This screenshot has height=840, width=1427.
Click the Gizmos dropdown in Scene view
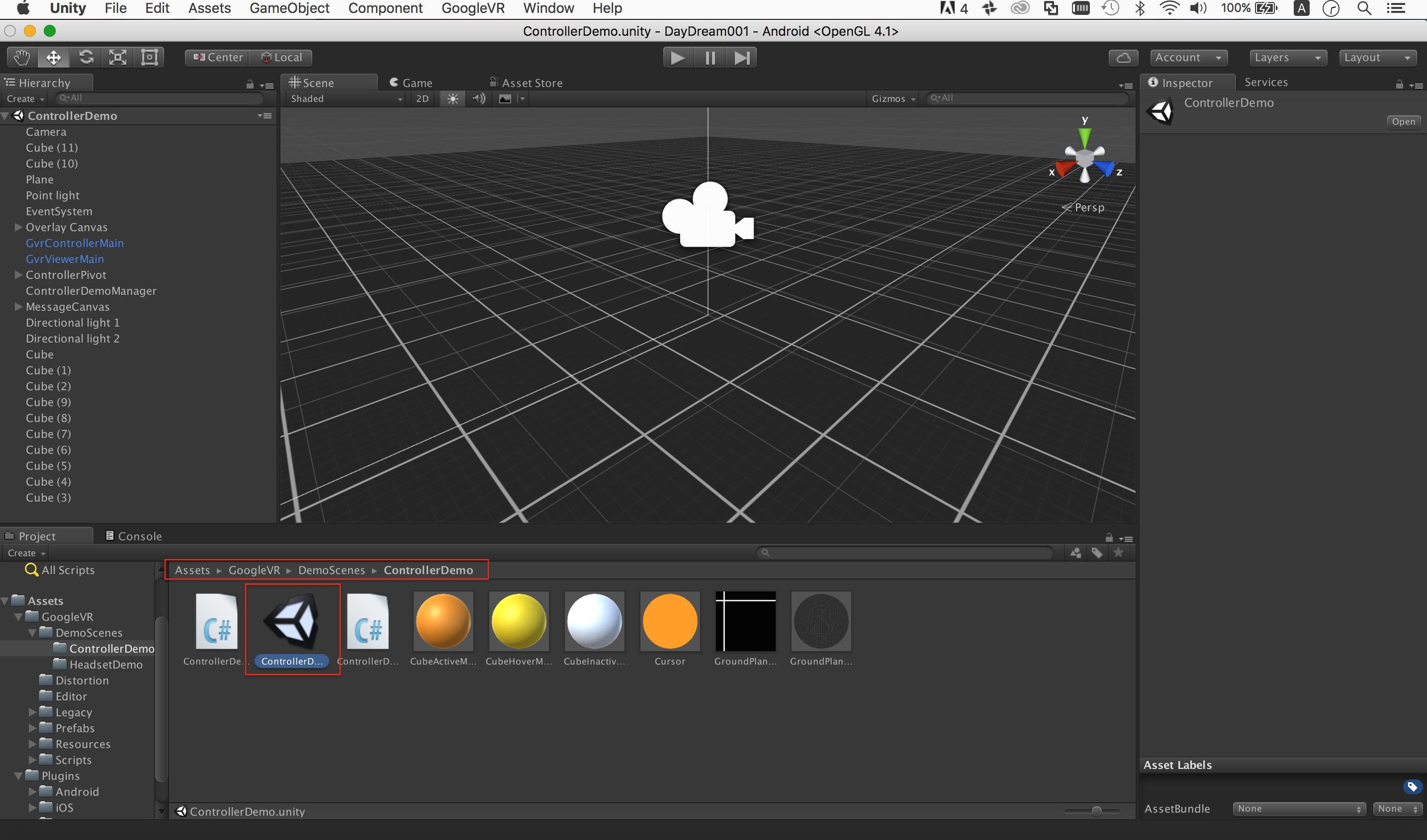tap(892, 97)
